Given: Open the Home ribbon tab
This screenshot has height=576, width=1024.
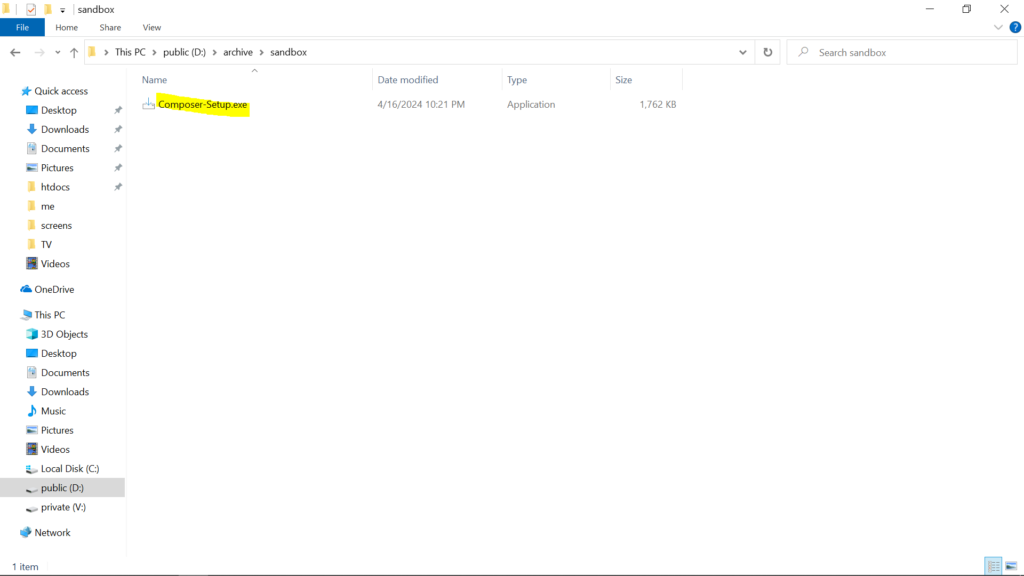Looking at the screenshot, I should (x=67, y=27).
